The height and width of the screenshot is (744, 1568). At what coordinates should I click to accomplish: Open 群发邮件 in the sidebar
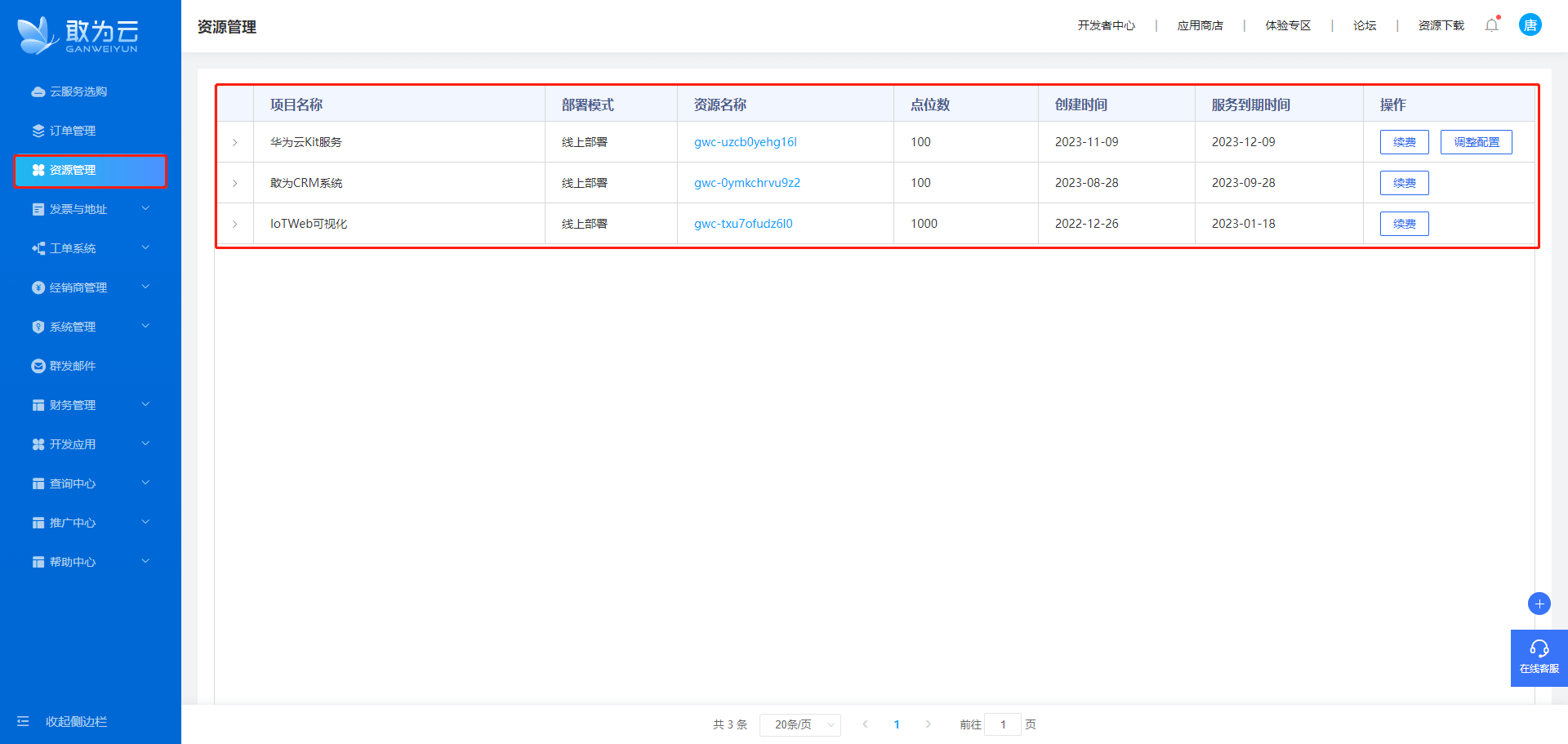click(73, 366)
